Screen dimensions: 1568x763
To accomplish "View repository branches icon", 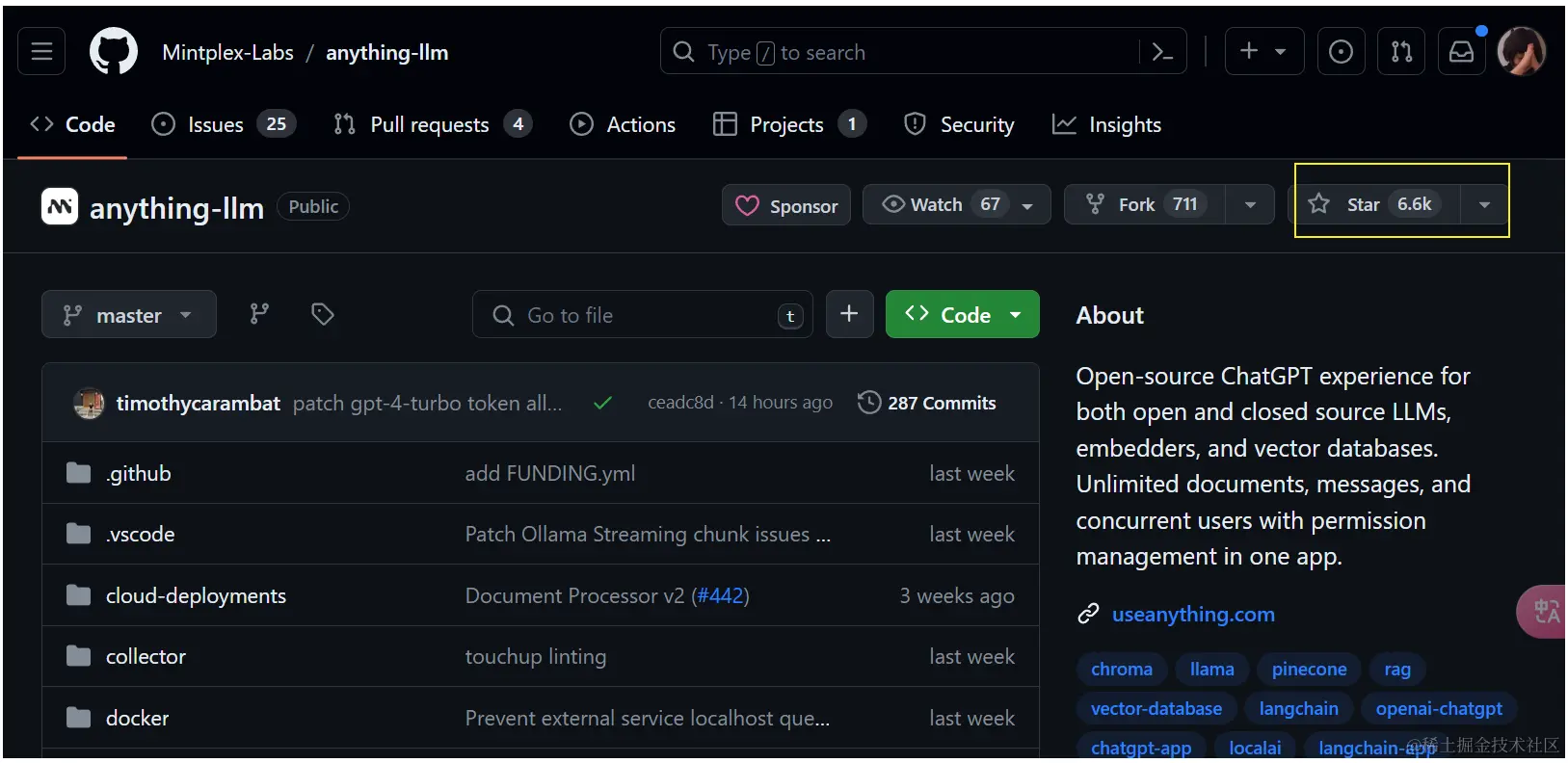I will (x=259, y=314).
